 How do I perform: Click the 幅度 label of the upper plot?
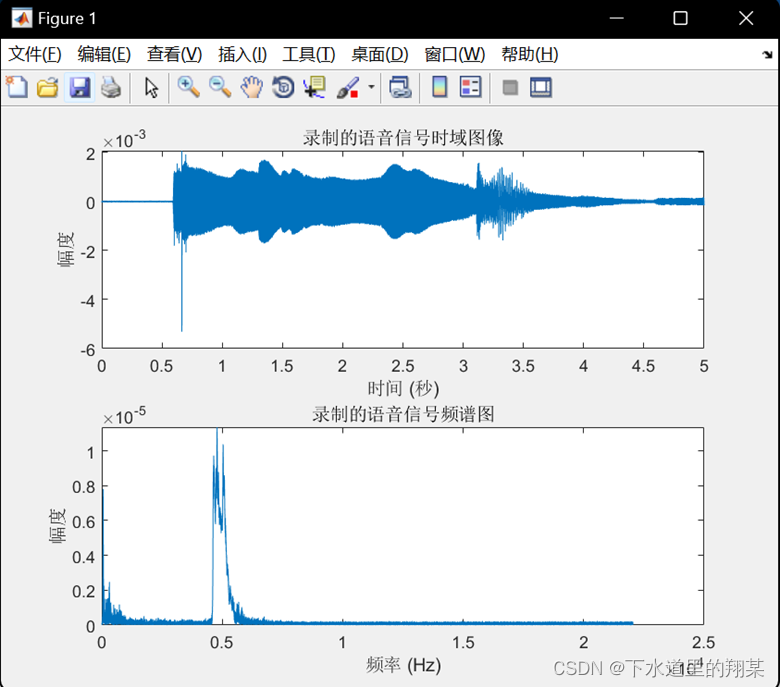point(66,250)
